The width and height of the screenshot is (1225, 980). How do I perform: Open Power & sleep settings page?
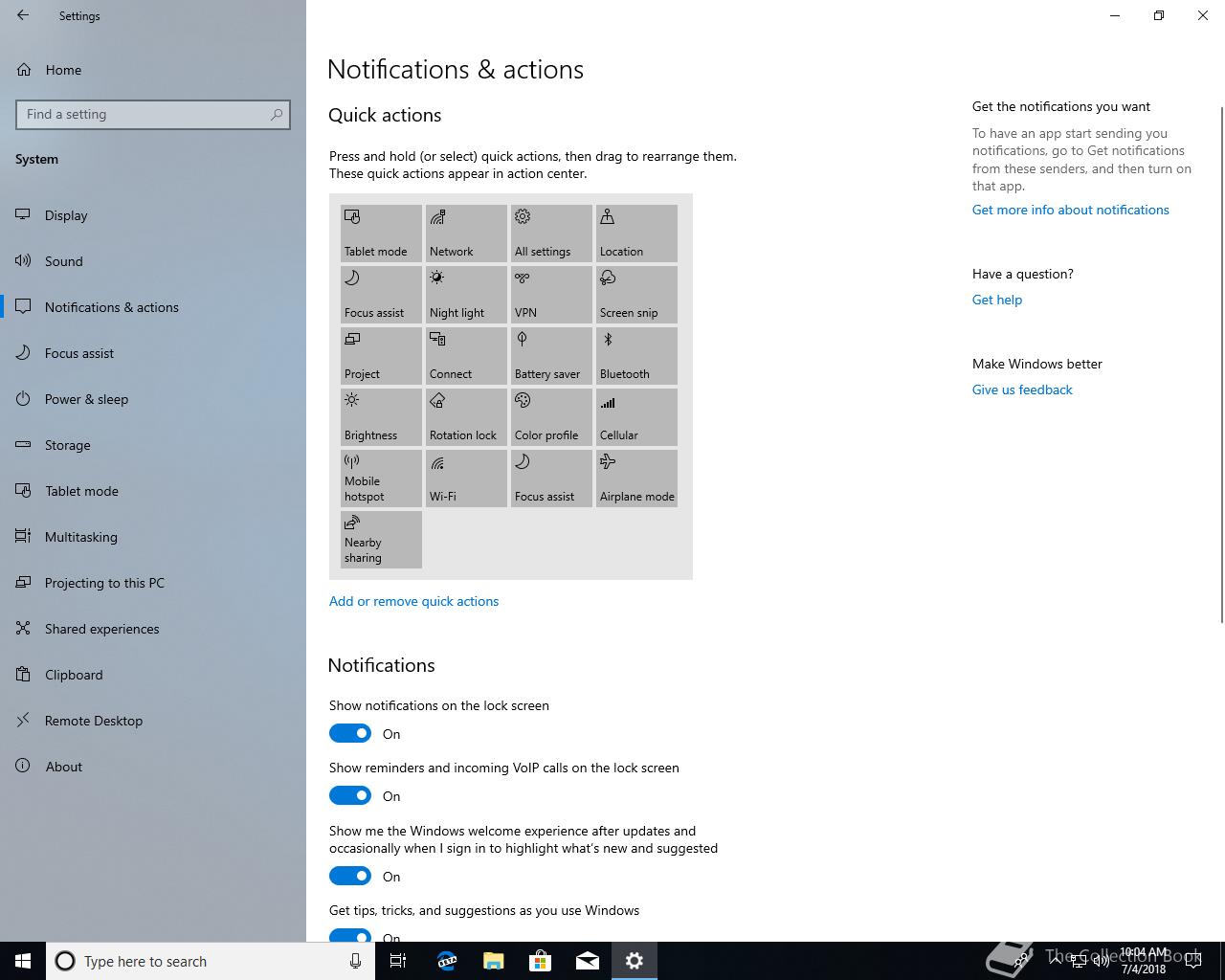coord(153,399)
